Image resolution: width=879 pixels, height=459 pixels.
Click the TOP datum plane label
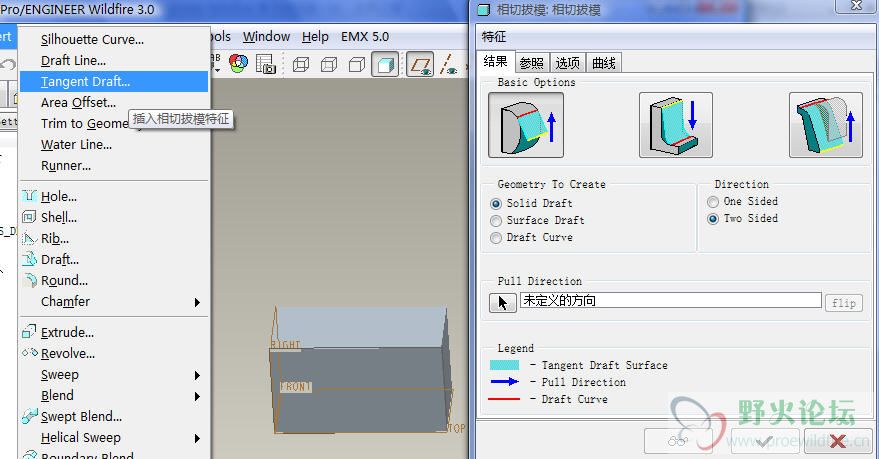click(456, 428)
